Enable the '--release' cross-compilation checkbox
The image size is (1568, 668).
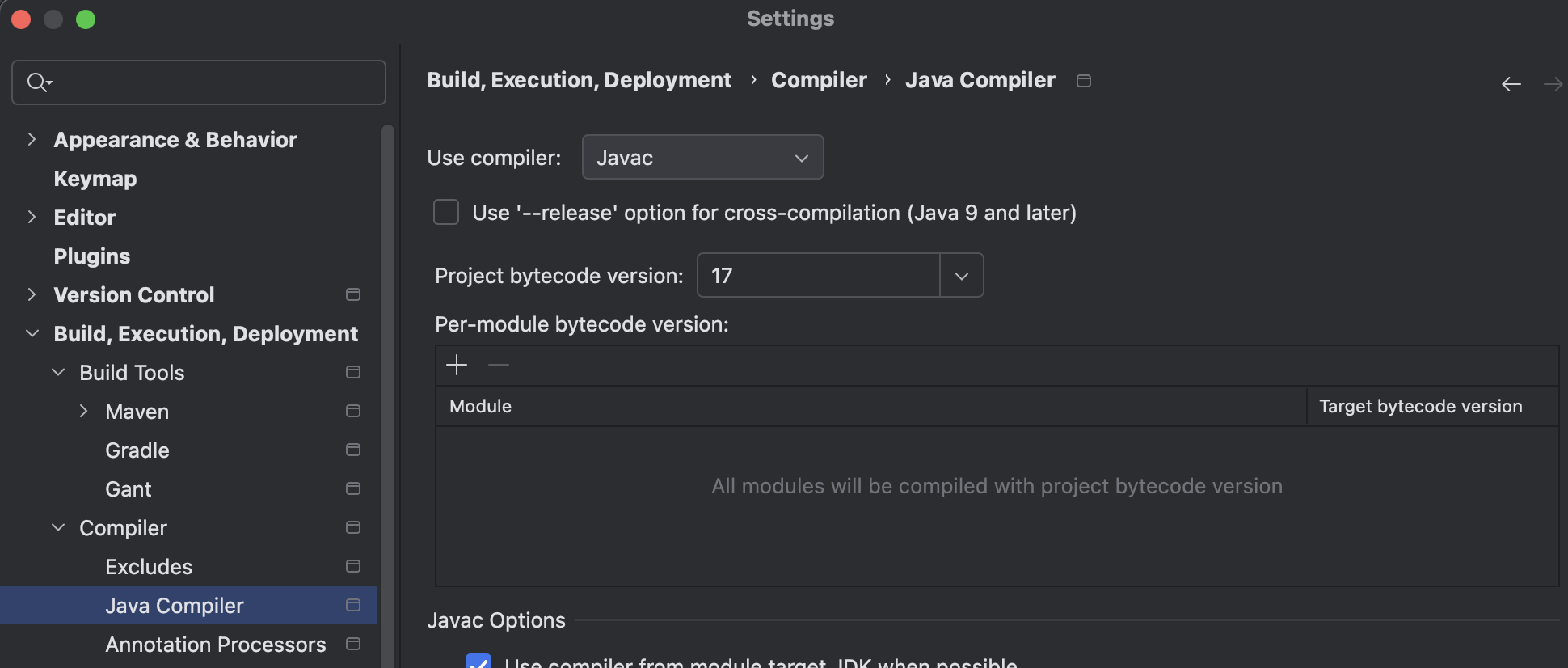(x=446, y=213)
